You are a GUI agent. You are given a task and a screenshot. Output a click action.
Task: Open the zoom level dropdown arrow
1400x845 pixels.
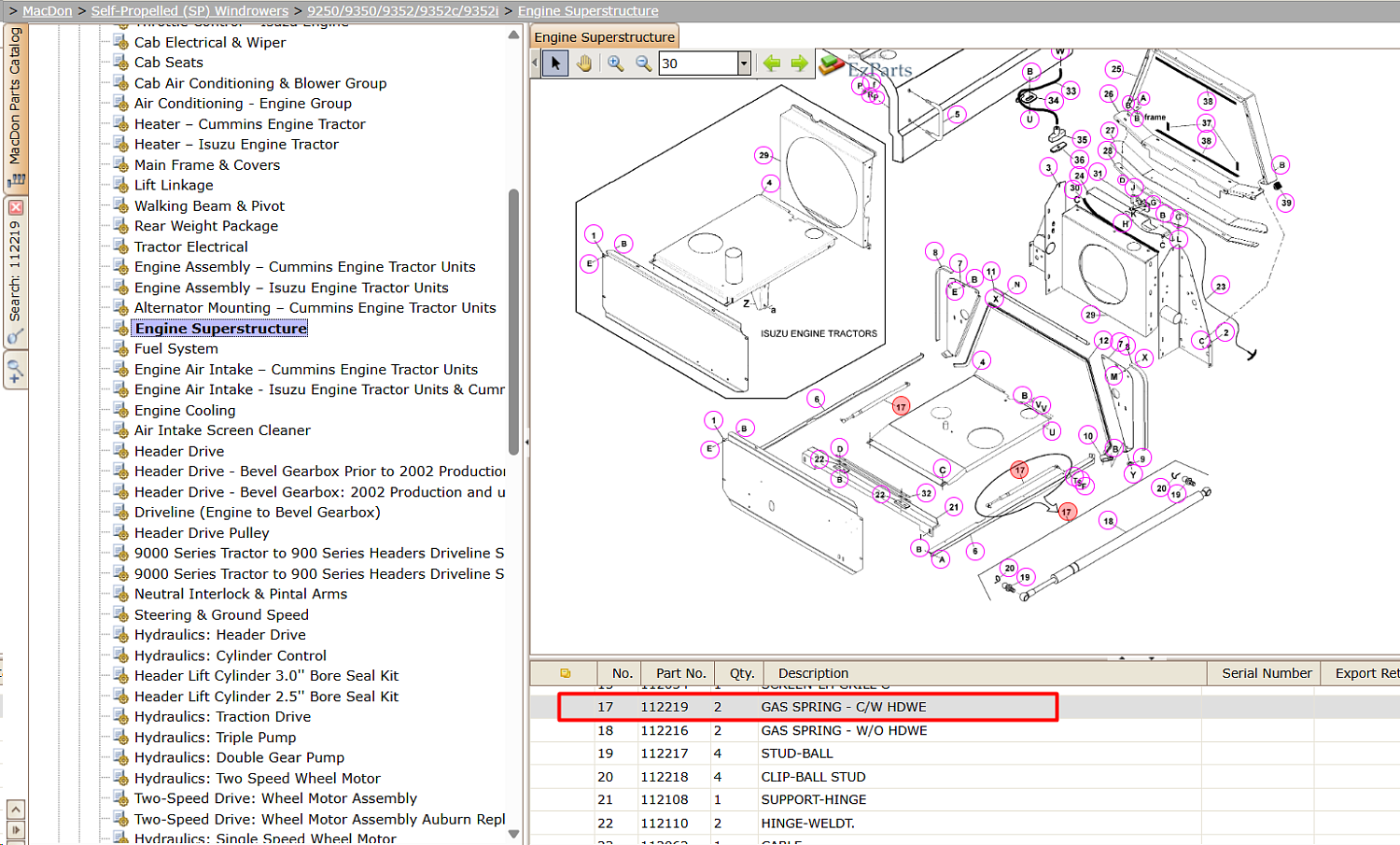click(x=744, y=63)
